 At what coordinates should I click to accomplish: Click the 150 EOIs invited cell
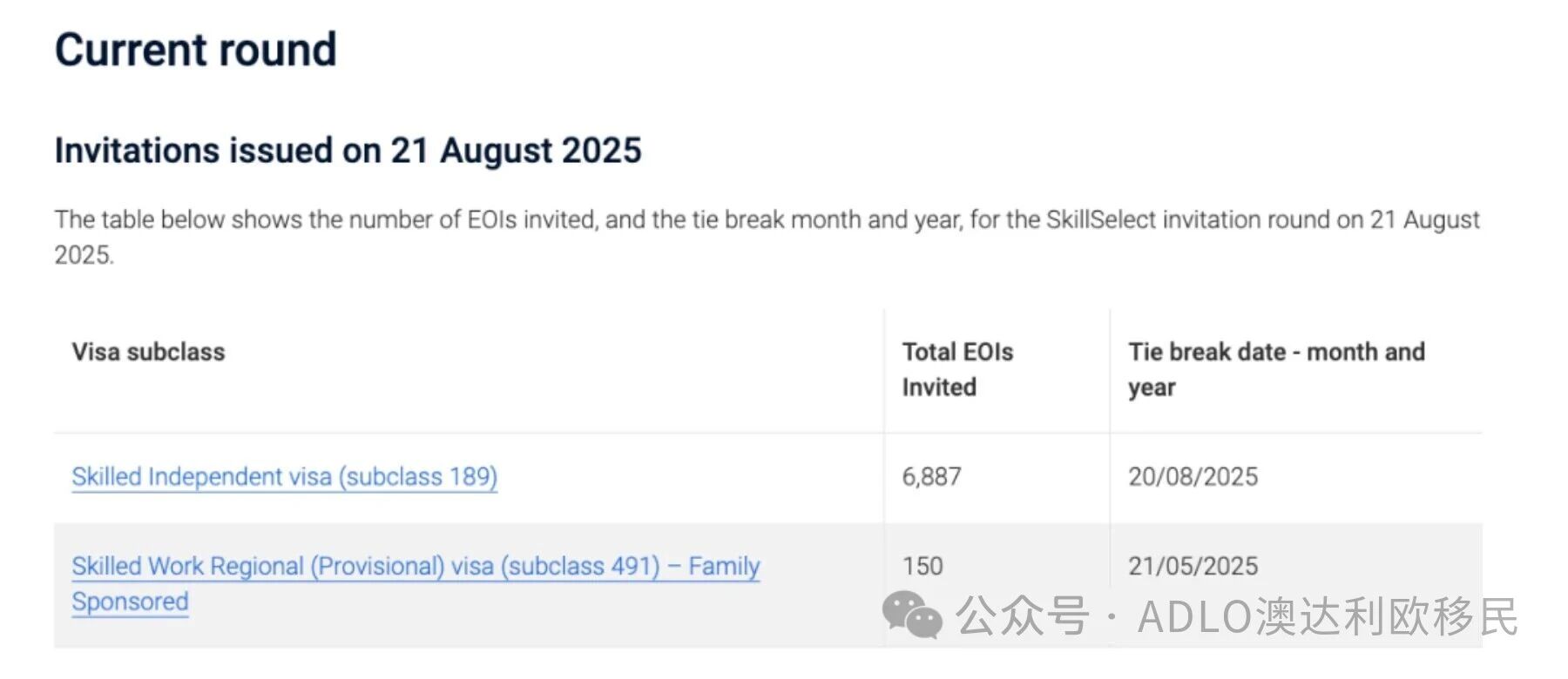(923, 567)
